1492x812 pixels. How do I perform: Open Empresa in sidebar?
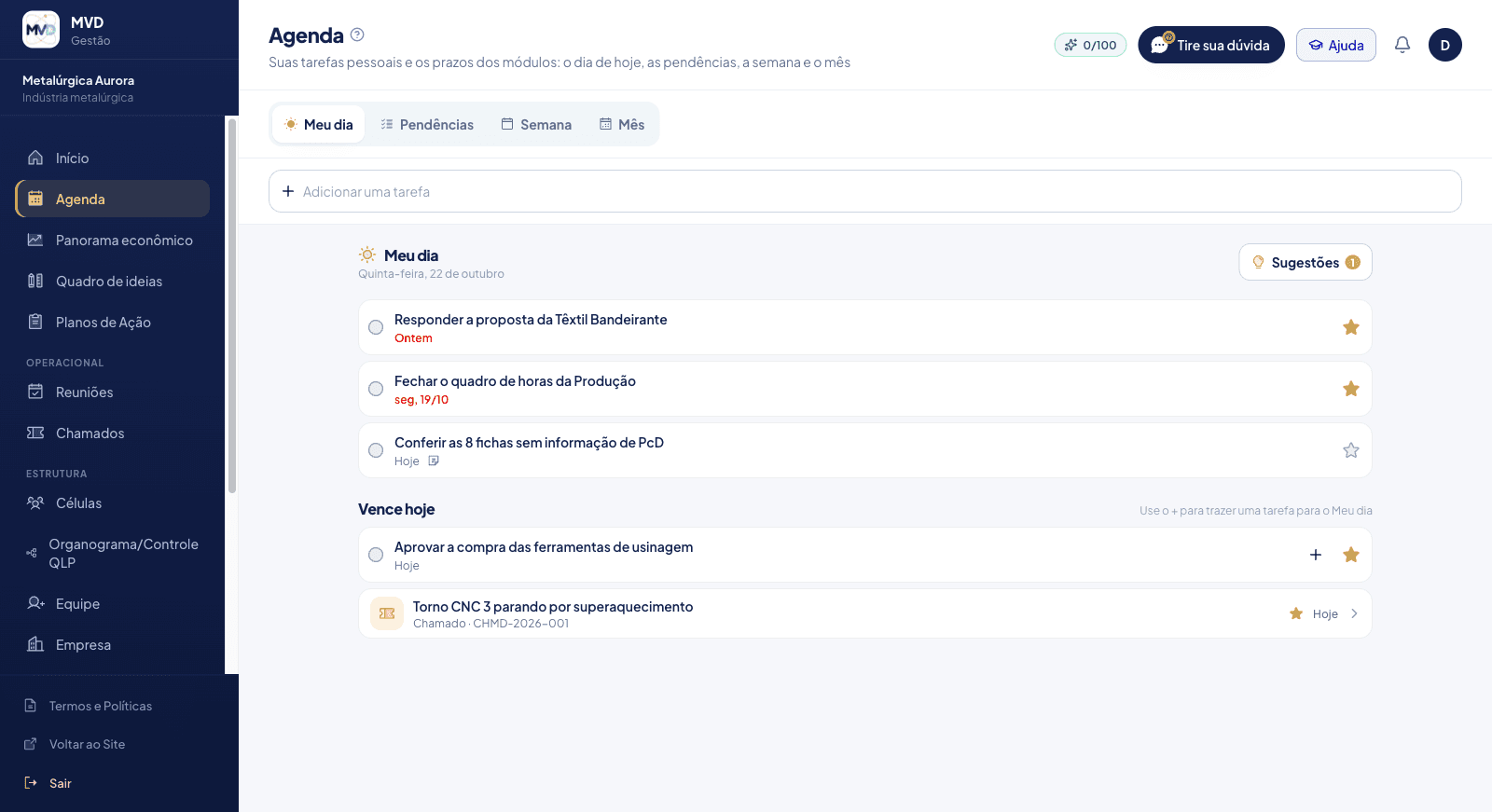[112, 645]
